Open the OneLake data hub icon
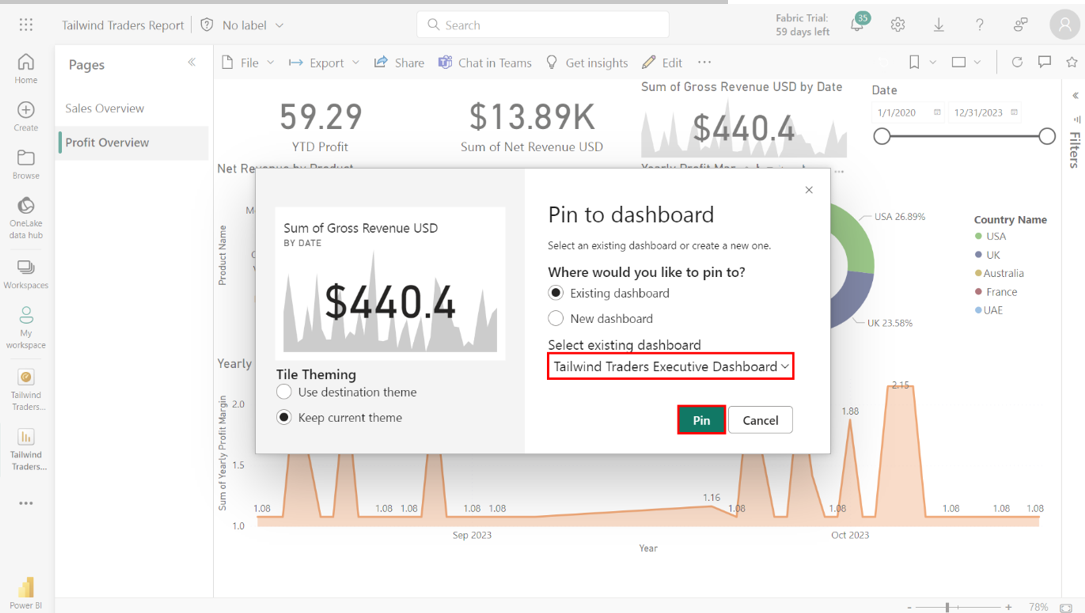This screenshot has height=613, width=1085. coord(26,207)
